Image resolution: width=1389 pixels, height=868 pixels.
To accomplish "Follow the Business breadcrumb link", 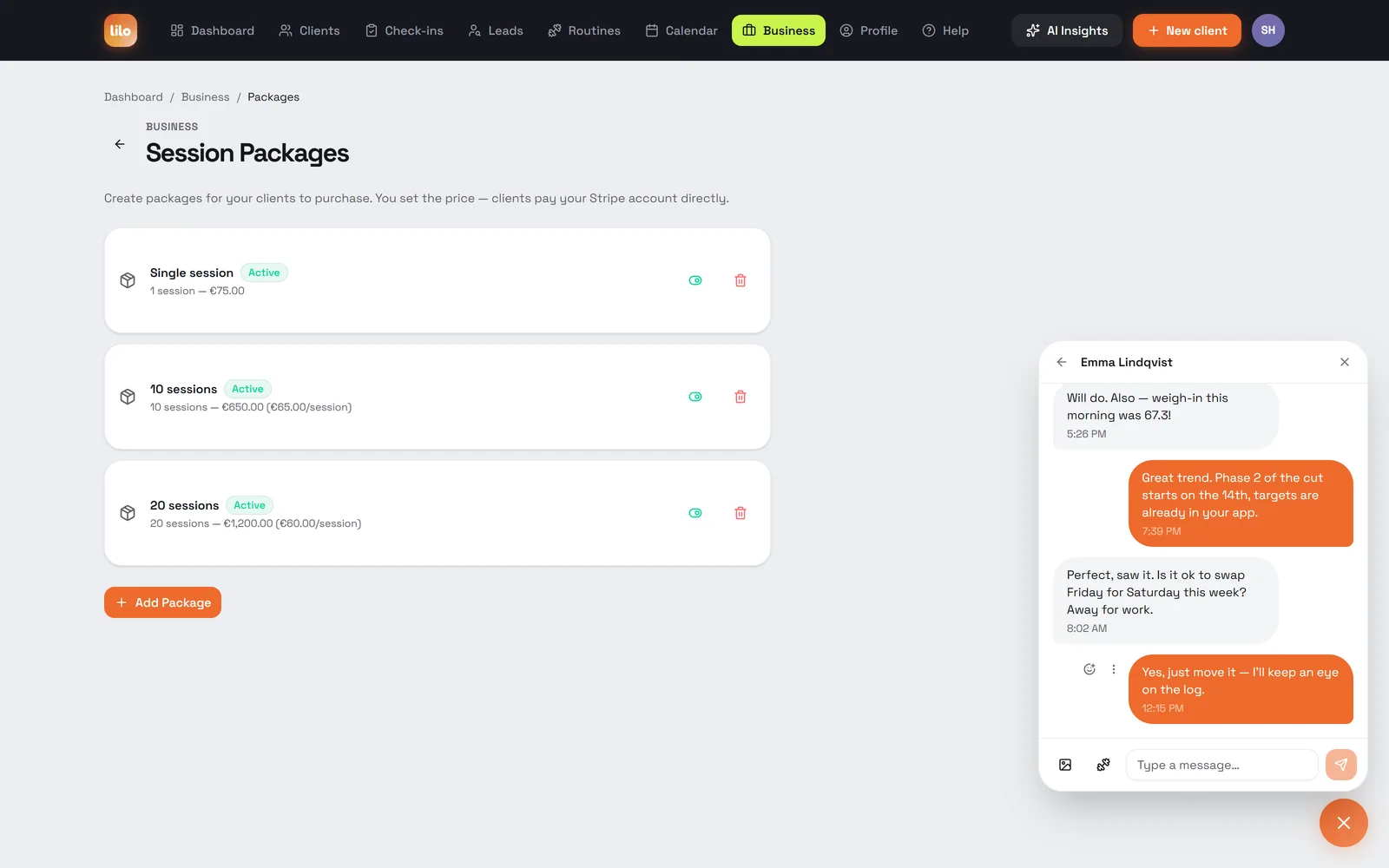I will (x=206, y=97).
